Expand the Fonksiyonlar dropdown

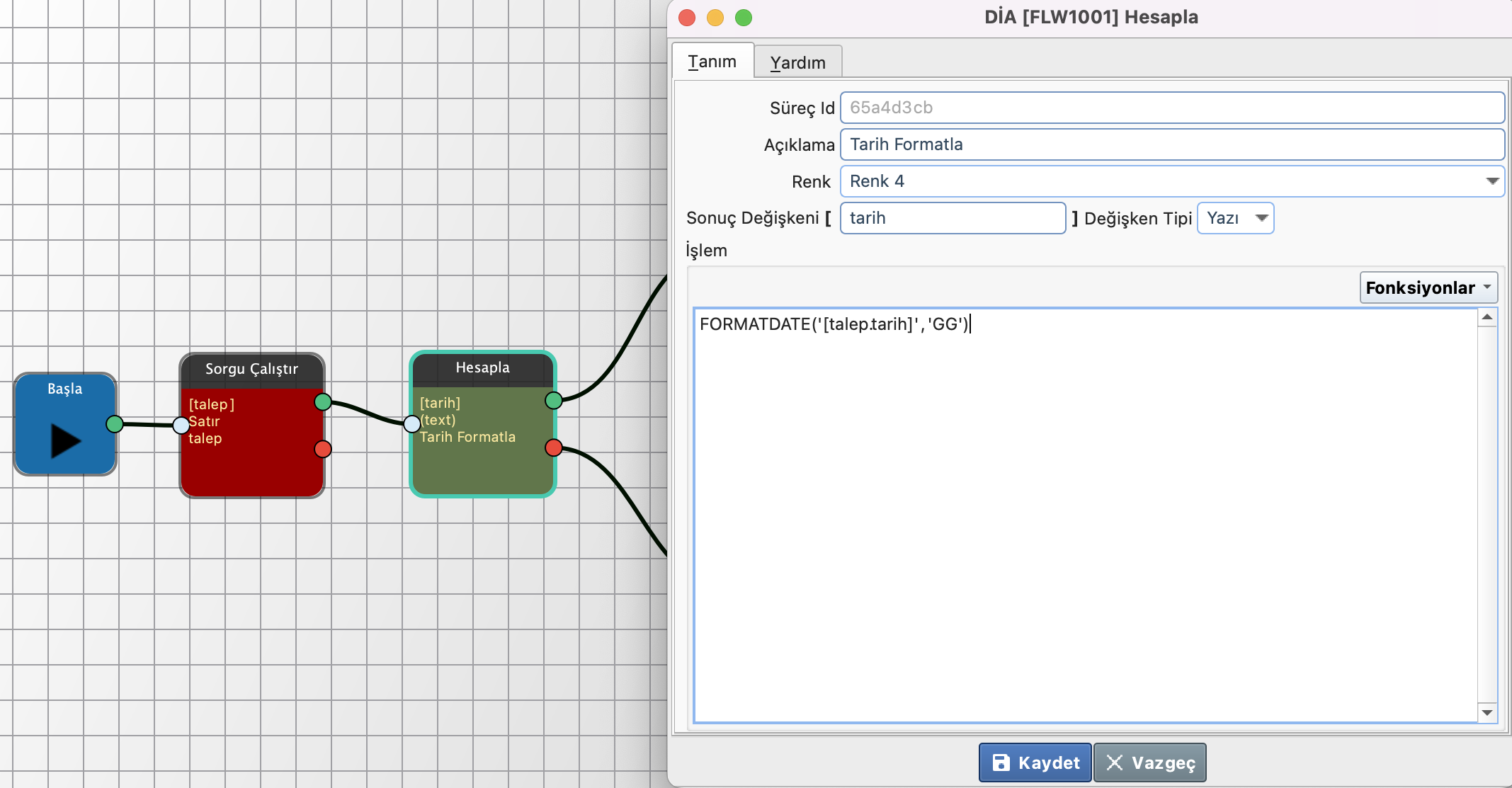pos(1428,287)
